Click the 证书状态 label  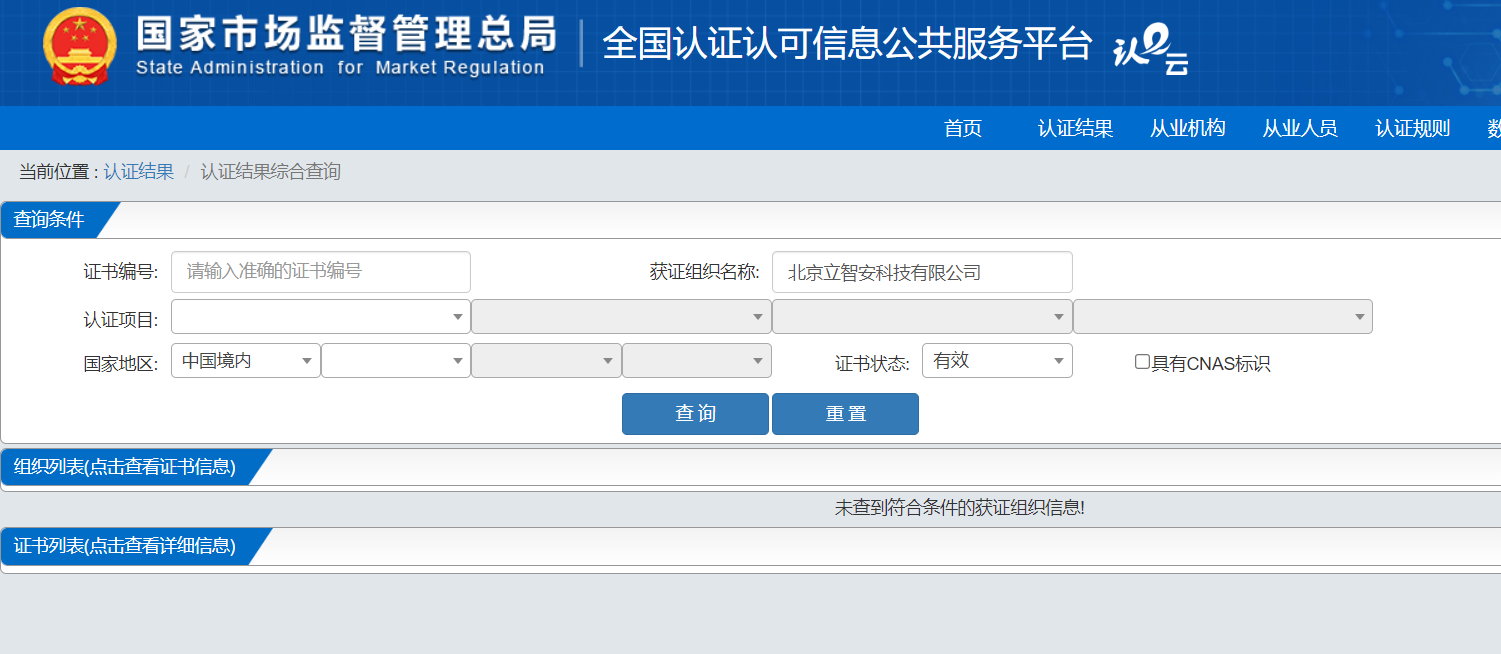[x=872, y=364]
